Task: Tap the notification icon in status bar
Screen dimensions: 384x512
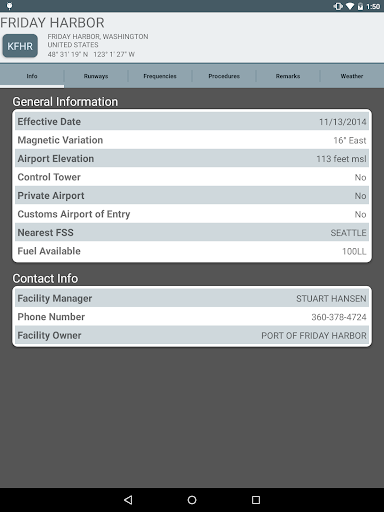Action: pyautogui.click(x=9, y=6)
